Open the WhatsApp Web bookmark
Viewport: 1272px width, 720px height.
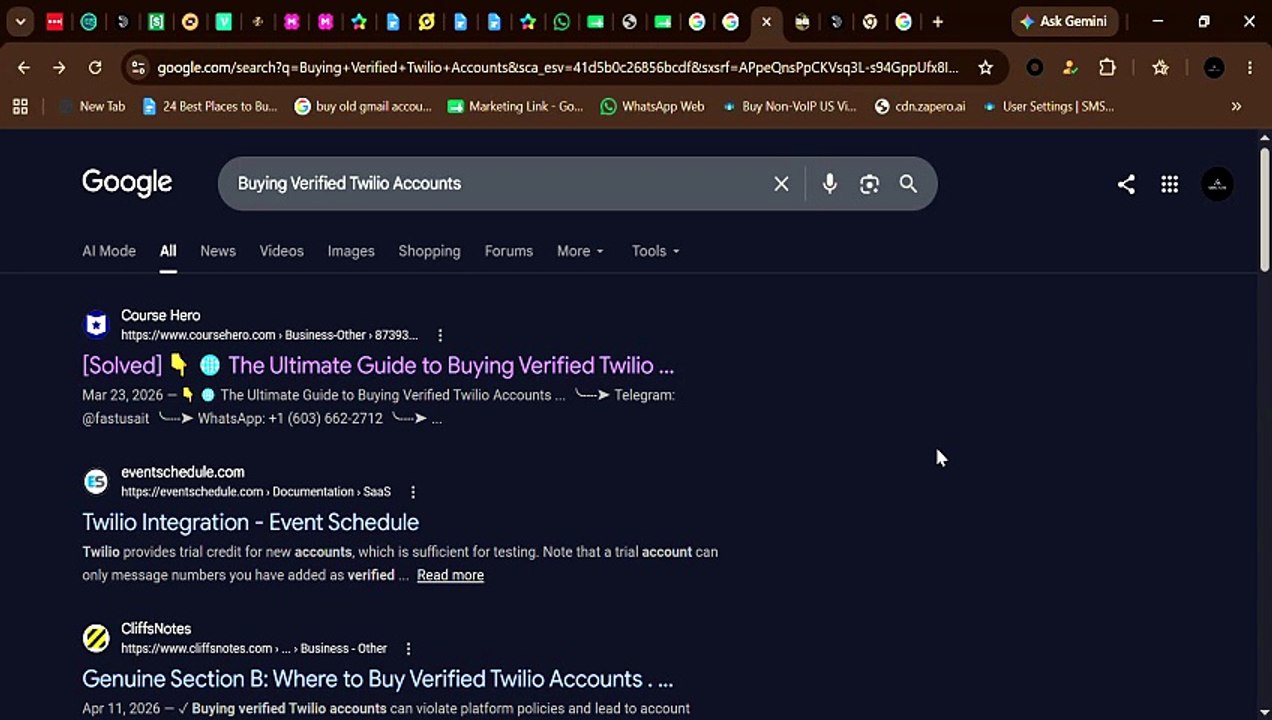click(652, 106)
